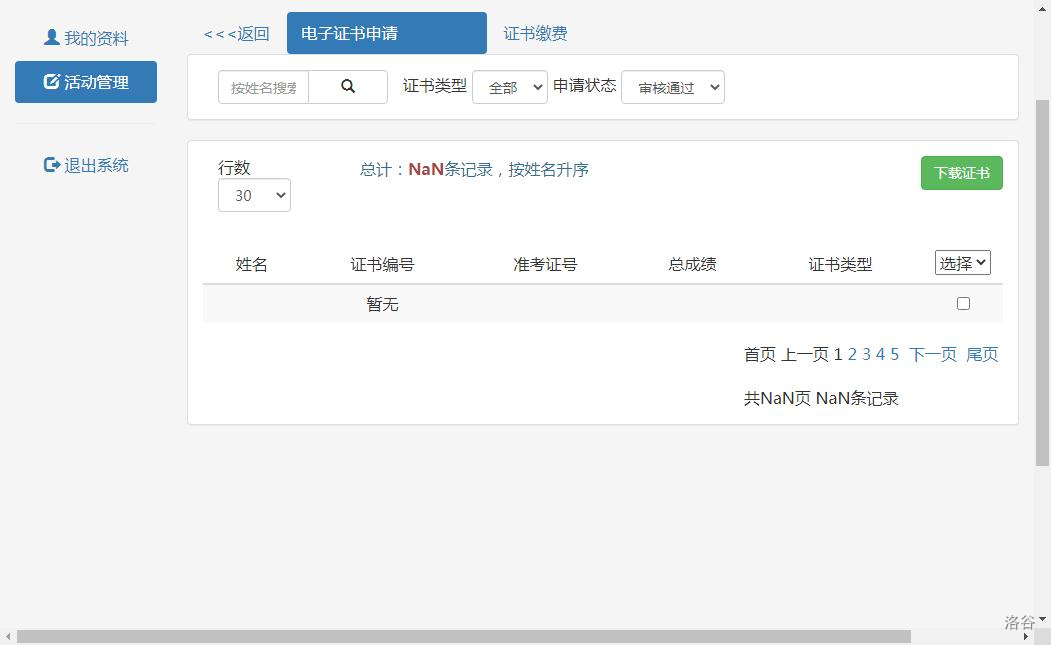This screenshot has width=1051, height=645.
Task: Click the person icon beside 我的资料
Action: tap(52, 38)
